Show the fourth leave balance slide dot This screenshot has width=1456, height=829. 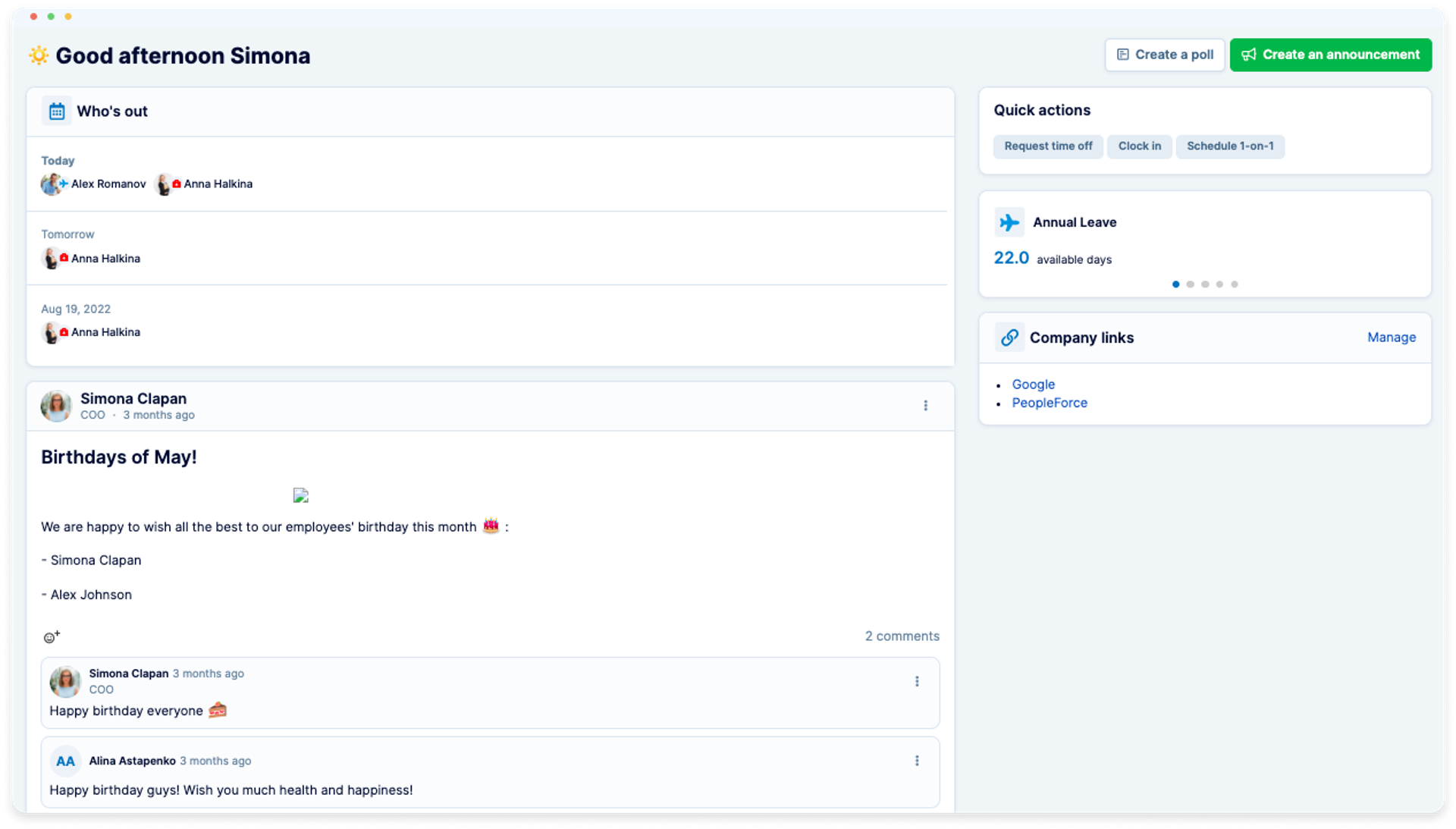[1219, 284]
